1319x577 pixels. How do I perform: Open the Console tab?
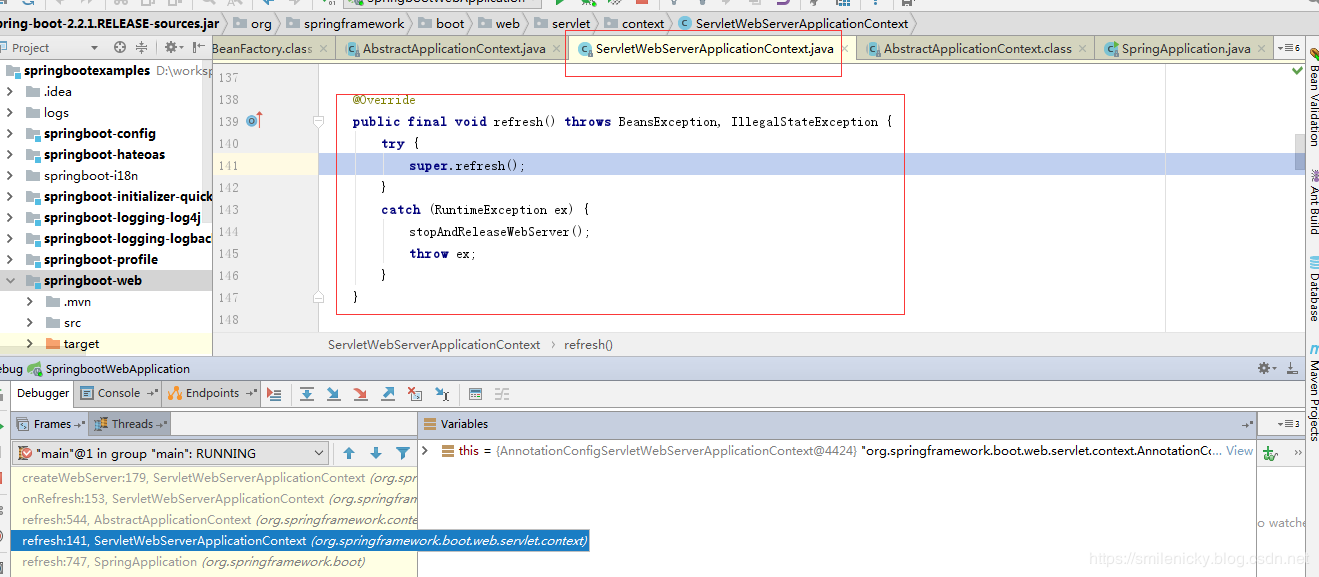point(118,393)
